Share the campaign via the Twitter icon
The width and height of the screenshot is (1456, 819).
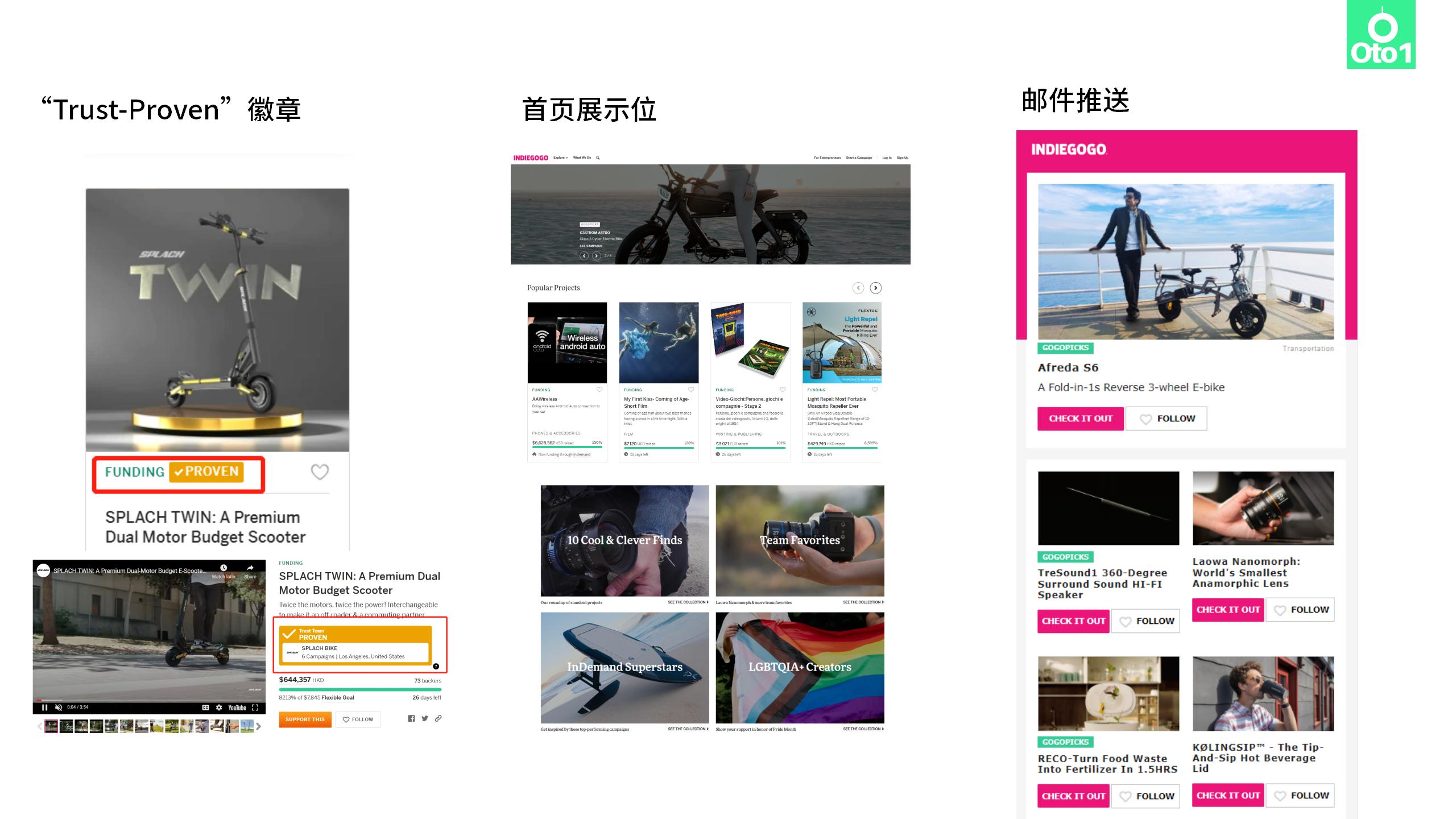click(x=424, y=719)
